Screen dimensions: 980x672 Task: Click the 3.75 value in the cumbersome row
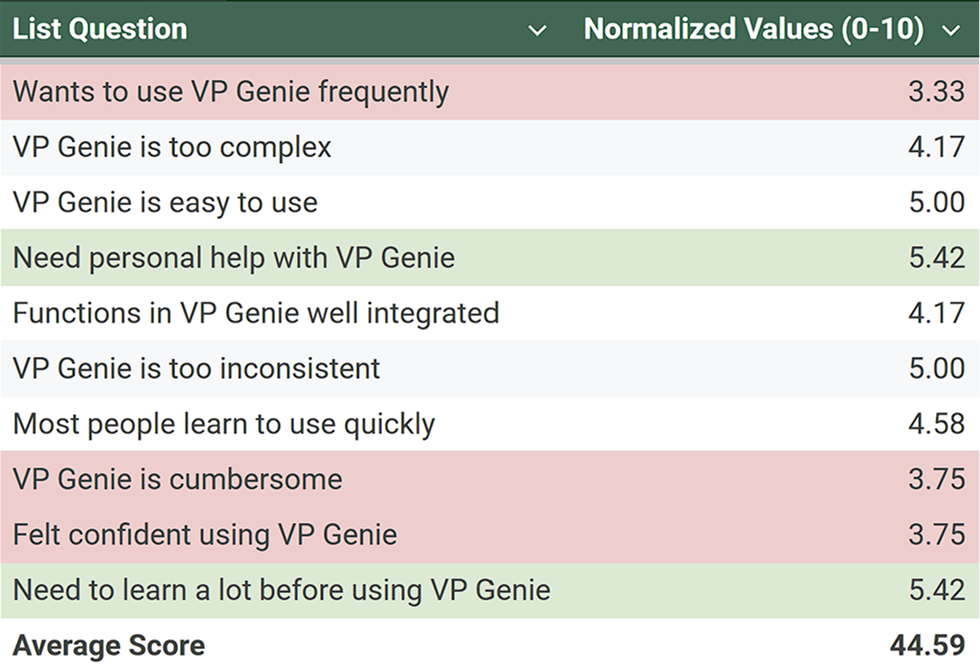(x=937, y=479)
